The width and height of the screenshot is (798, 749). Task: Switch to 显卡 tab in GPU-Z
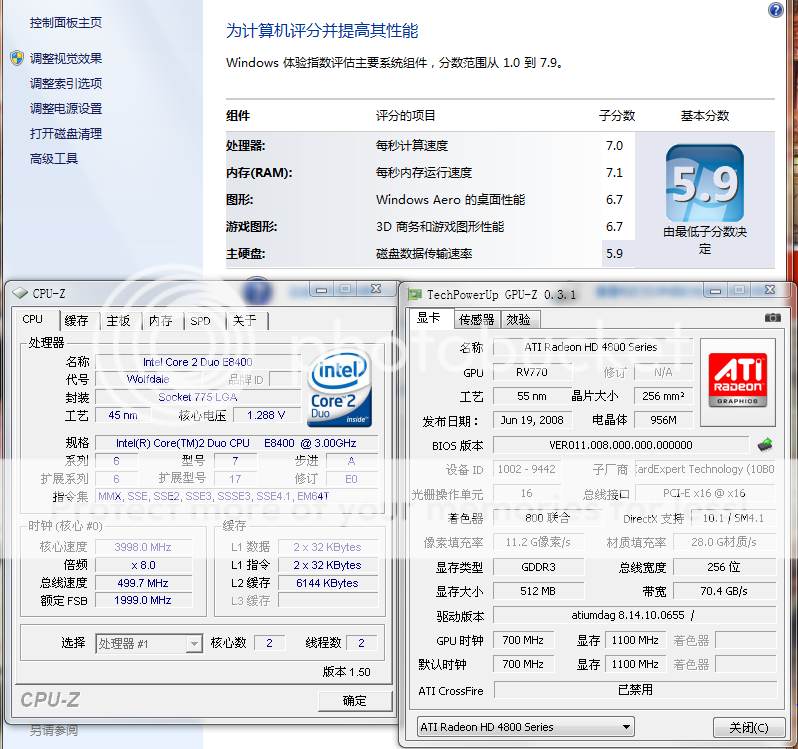coord(431,318)
